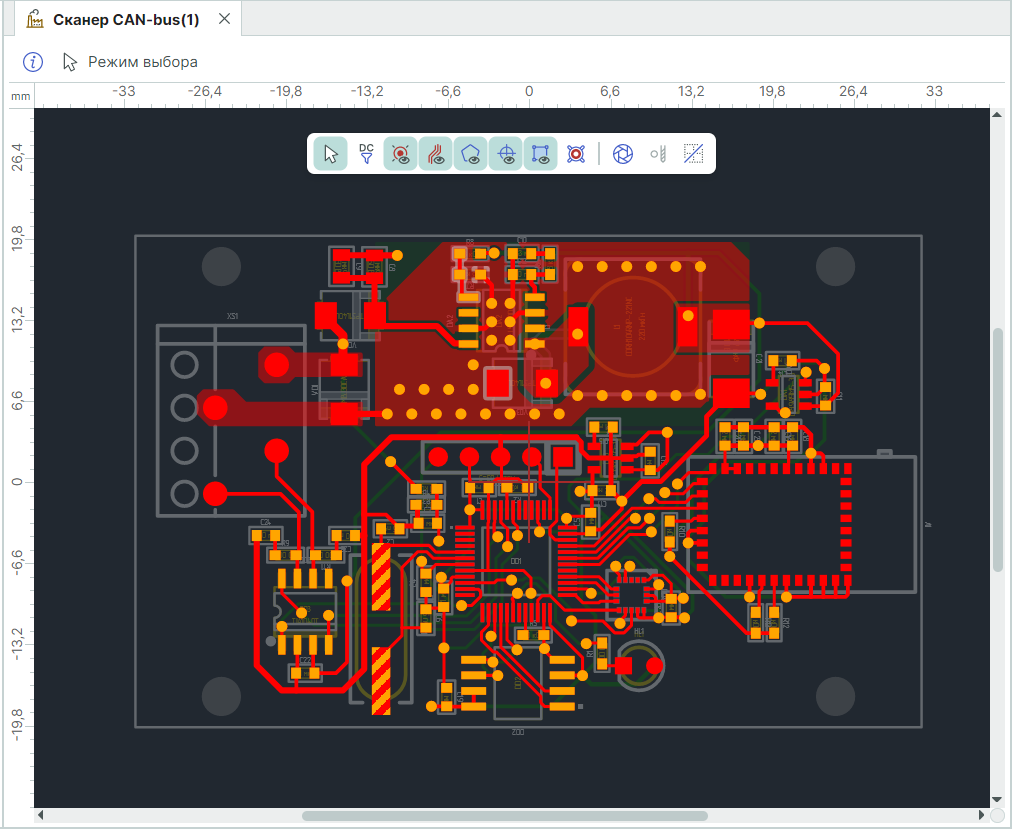Image resolution: width=1012 pixels, height=829 pixels.
Task: Click the scroll right arrow at bottom
Action: pos(979,816)
